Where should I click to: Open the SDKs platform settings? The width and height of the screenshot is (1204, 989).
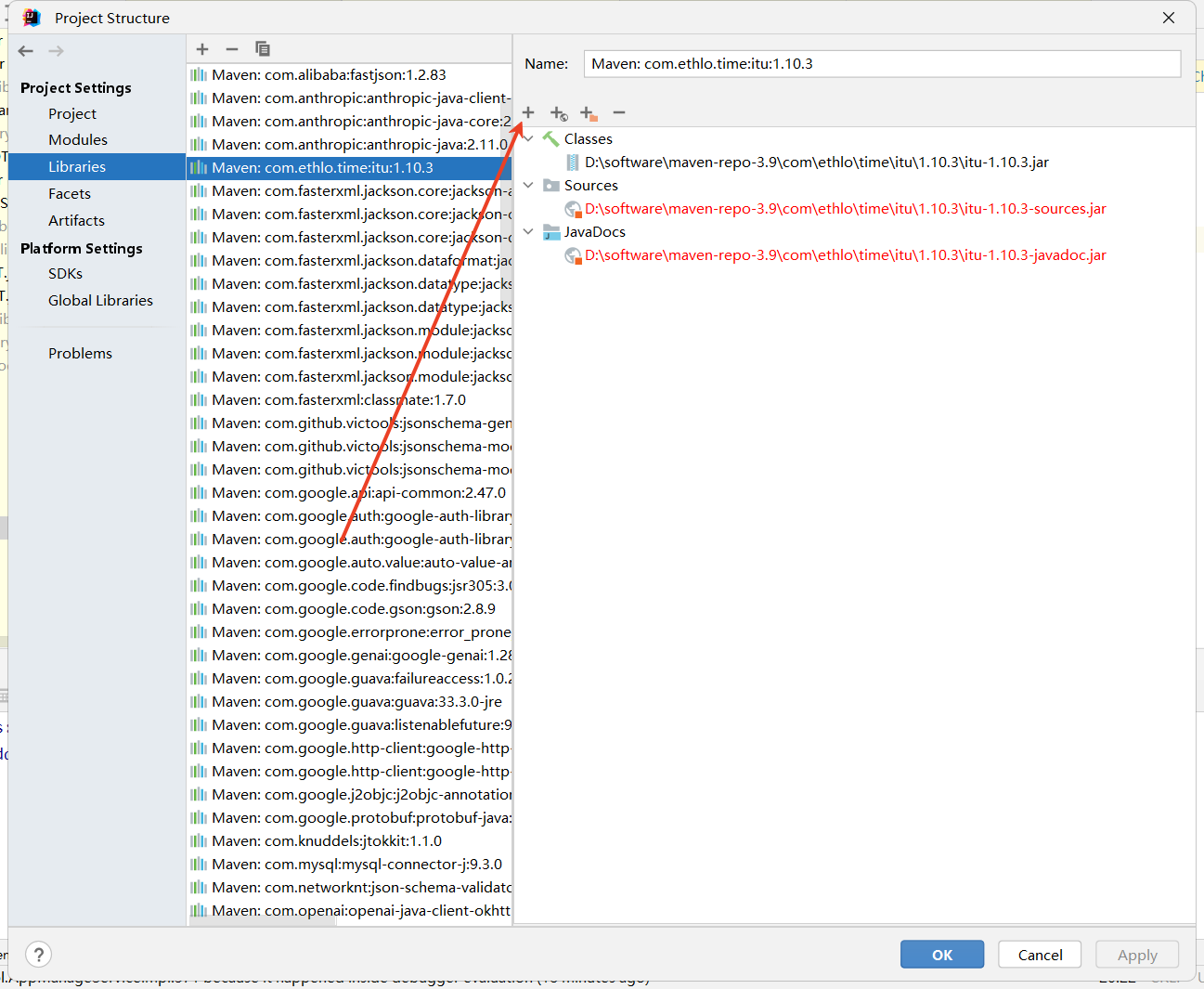coord(65,273)
